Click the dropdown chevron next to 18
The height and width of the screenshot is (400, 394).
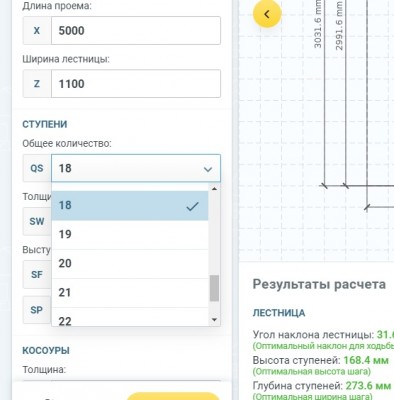[208, 169]
